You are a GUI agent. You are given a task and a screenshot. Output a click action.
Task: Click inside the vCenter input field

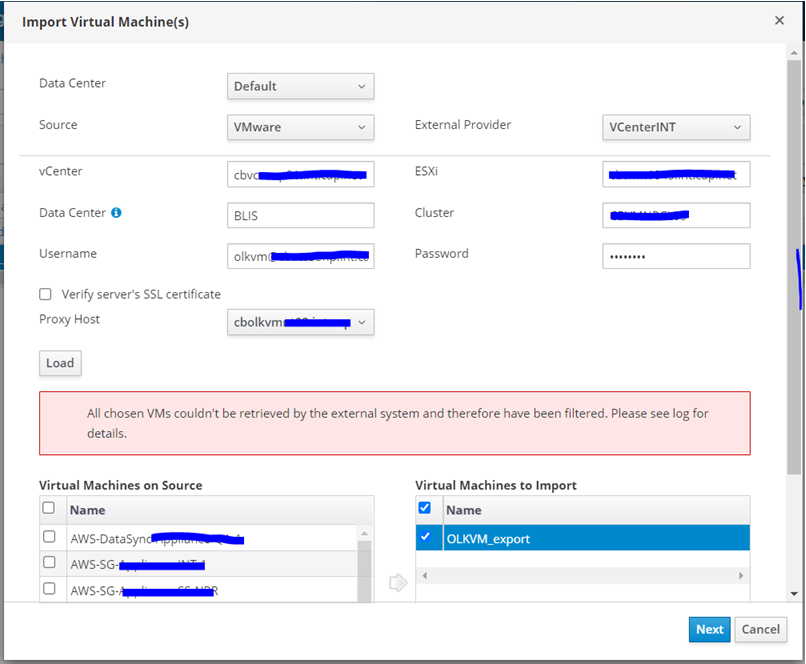(x=299, y=174)
